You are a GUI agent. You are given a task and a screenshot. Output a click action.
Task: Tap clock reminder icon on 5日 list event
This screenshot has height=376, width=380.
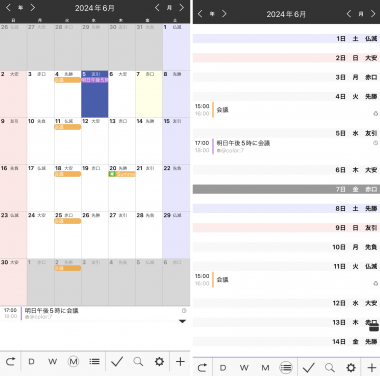tap(375, 143)
